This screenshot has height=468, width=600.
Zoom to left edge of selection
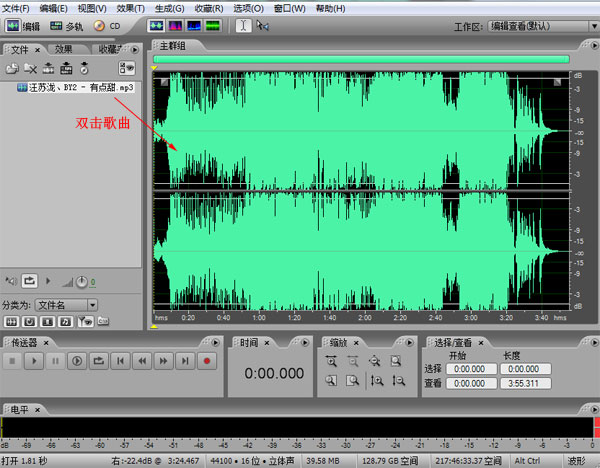point(331,380)
